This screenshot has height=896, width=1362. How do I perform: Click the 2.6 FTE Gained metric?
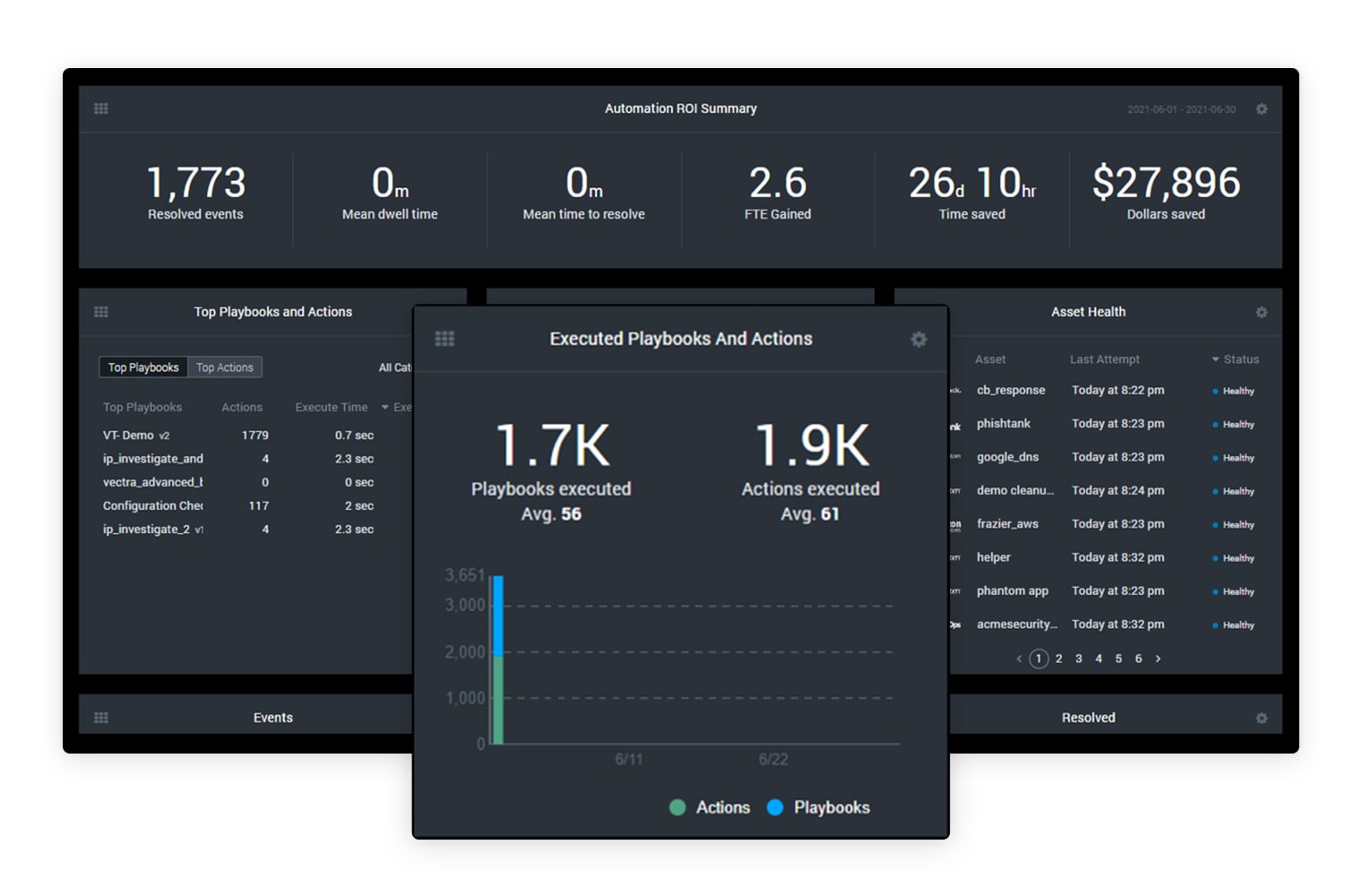coord(778,192)
